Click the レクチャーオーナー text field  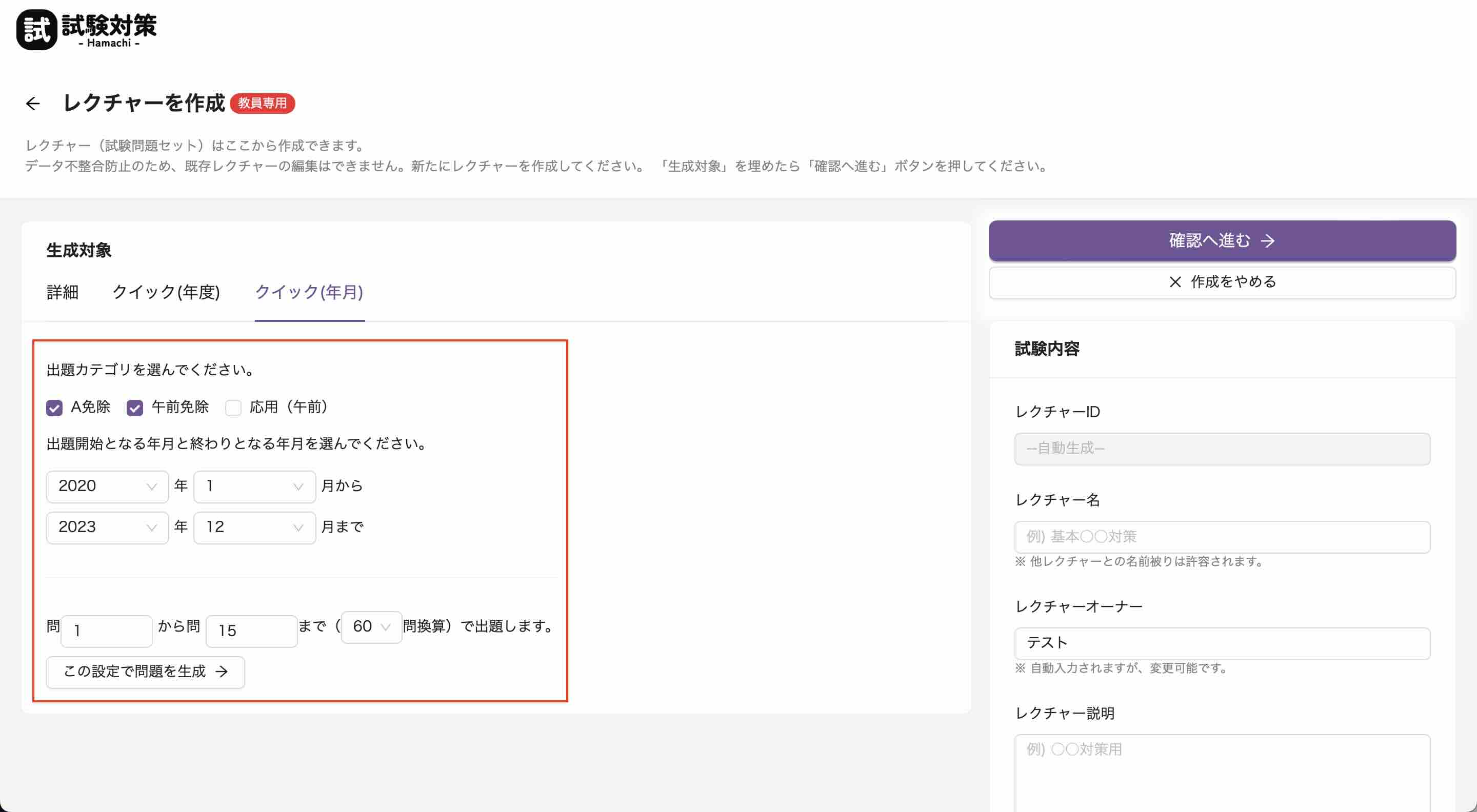coord(1222,643)
